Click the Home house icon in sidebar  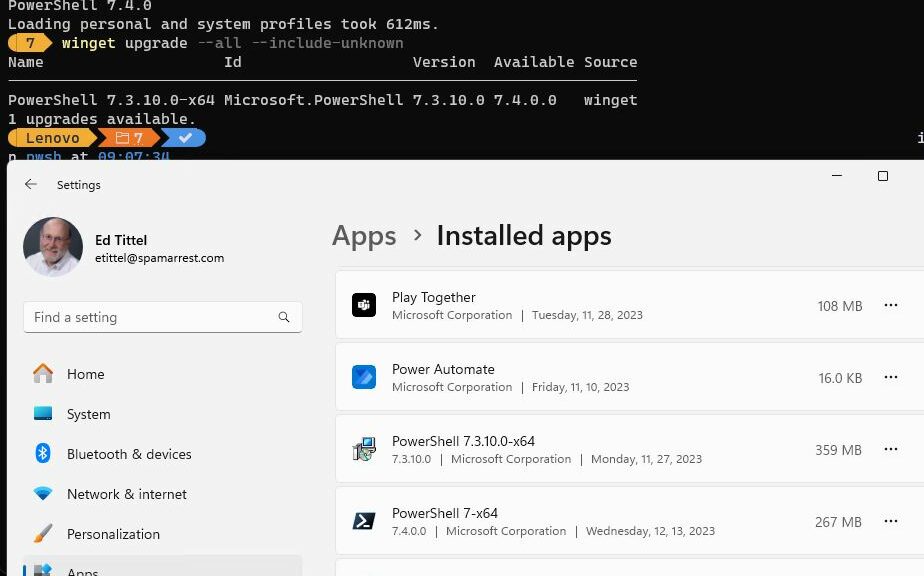point(43,374)
